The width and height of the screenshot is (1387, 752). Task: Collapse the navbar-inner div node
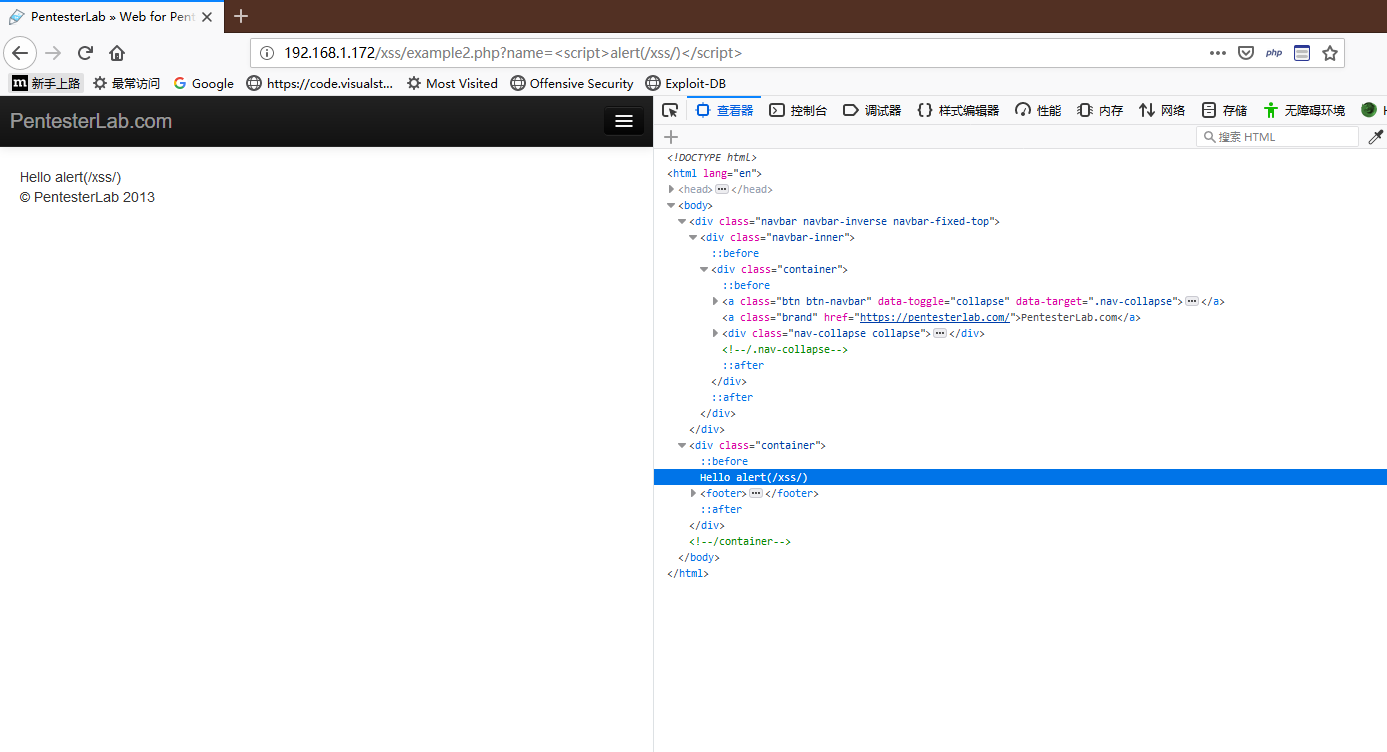click(694, 237)
